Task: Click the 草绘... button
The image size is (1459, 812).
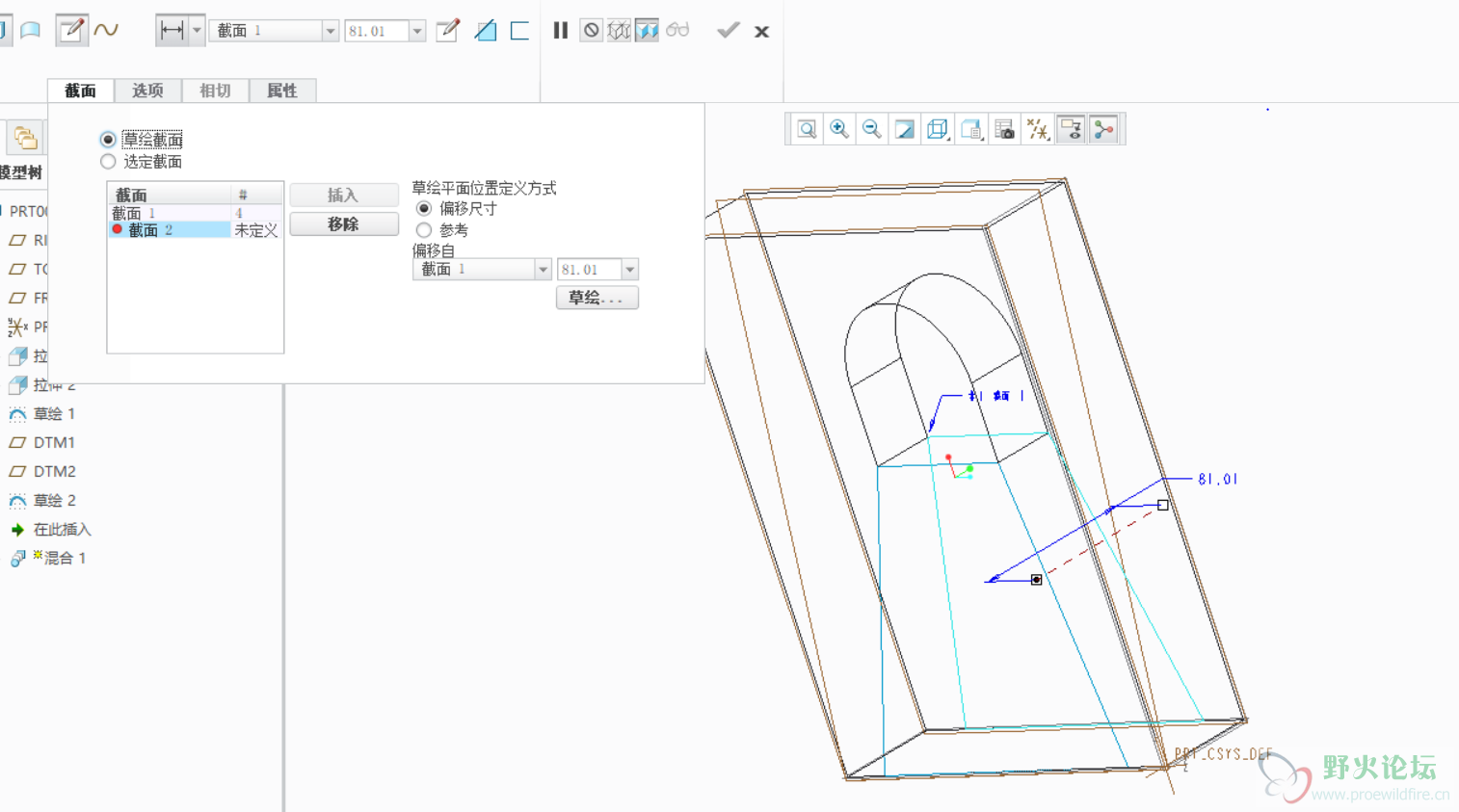Action: tap(597, 298)
